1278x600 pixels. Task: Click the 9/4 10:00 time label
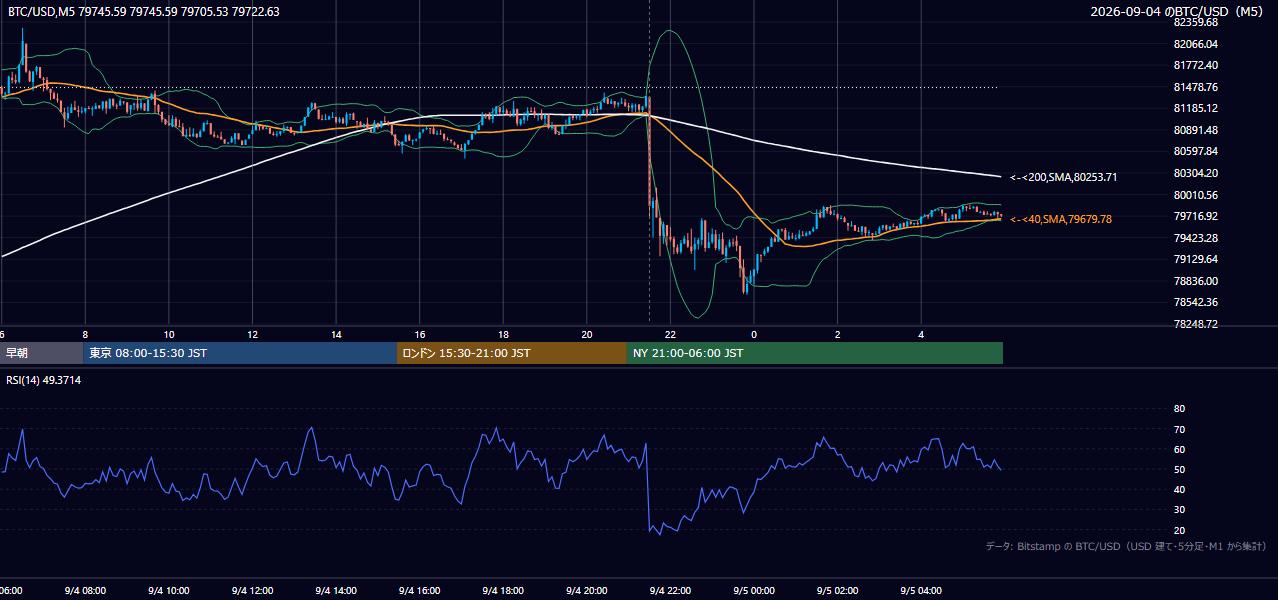pyautogui.click(x=168, y=591)
